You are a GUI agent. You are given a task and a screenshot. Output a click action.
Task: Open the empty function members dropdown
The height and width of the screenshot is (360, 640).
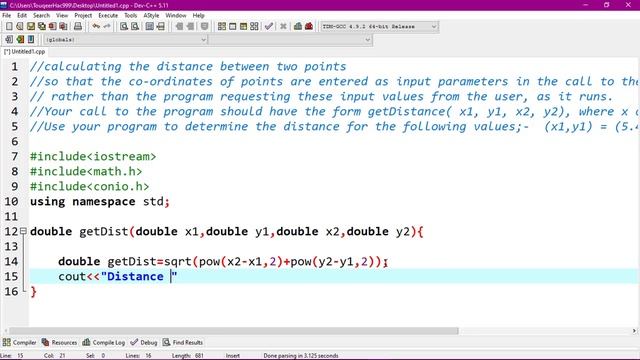point(291,40)
